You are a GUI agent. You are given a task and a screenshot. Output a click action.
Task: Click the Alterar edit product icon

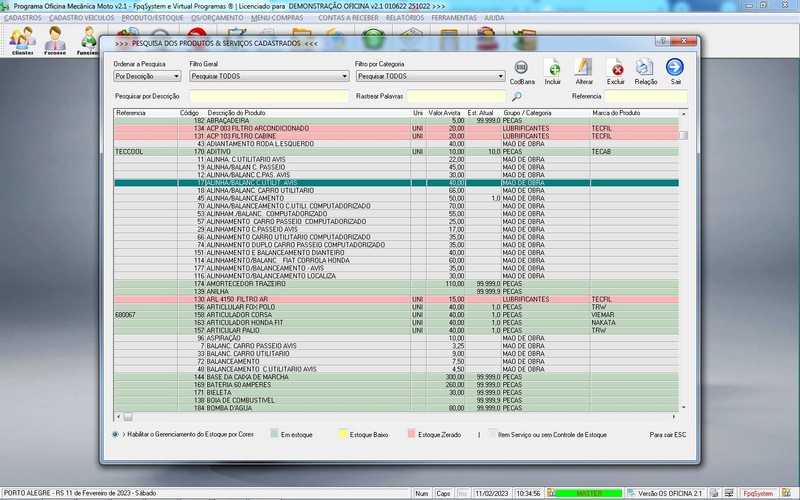584,67
